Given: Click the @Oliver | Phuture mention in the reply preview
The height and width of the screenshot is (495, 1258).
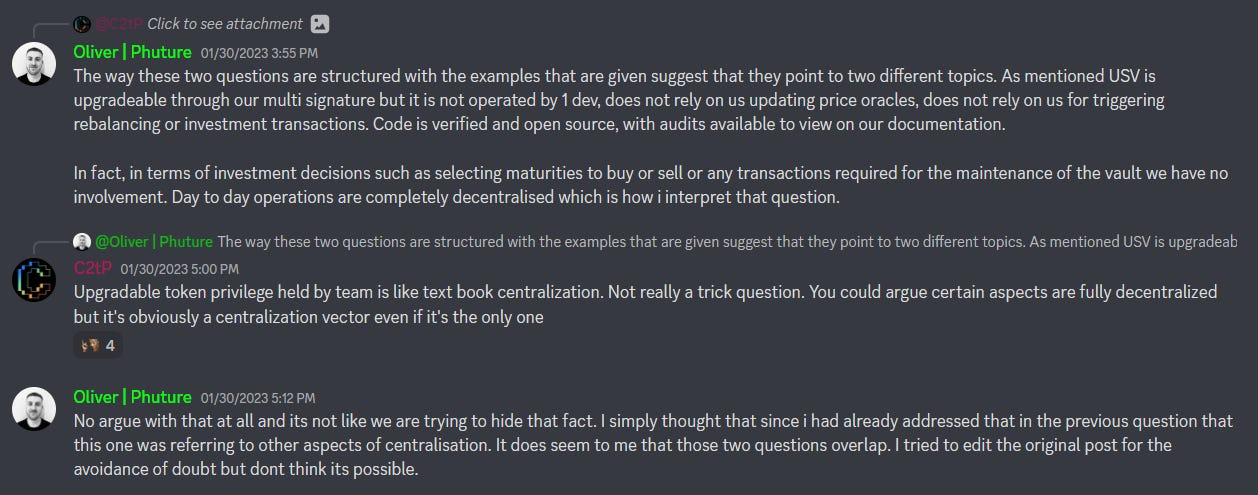Looking at the screenshot, I should (x=154, y=242).
